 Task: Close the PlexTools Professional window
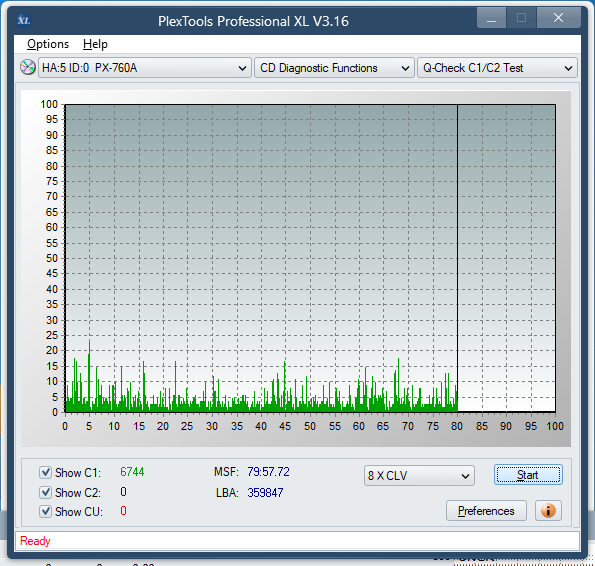pyautogui.click(x=559, y=18)
